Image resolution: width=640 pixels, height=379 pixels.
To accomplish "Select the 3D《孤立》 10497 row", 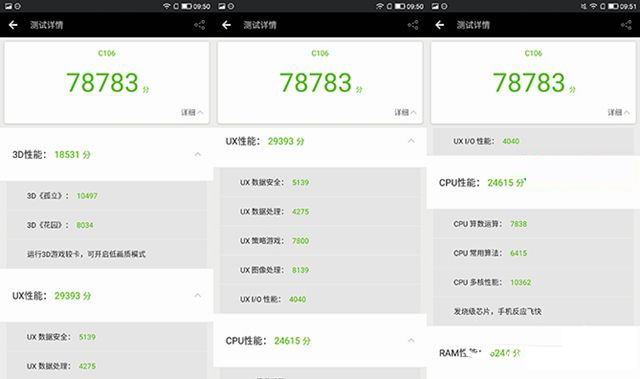I will tap(107, 196).
